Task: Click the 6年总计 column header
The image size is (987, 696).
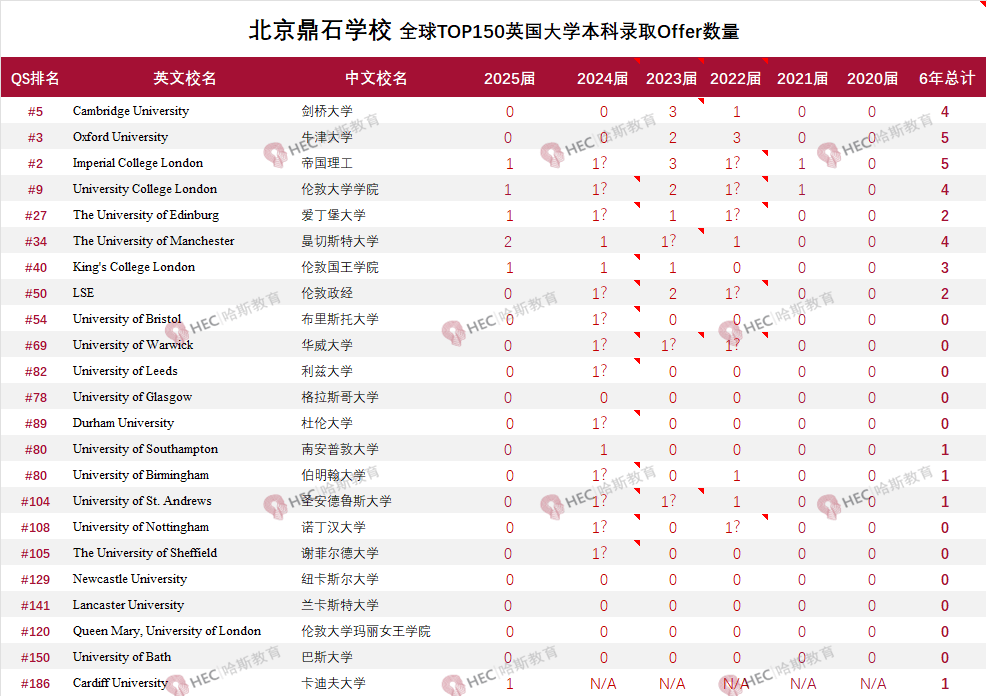Action: tap(946, 78)
